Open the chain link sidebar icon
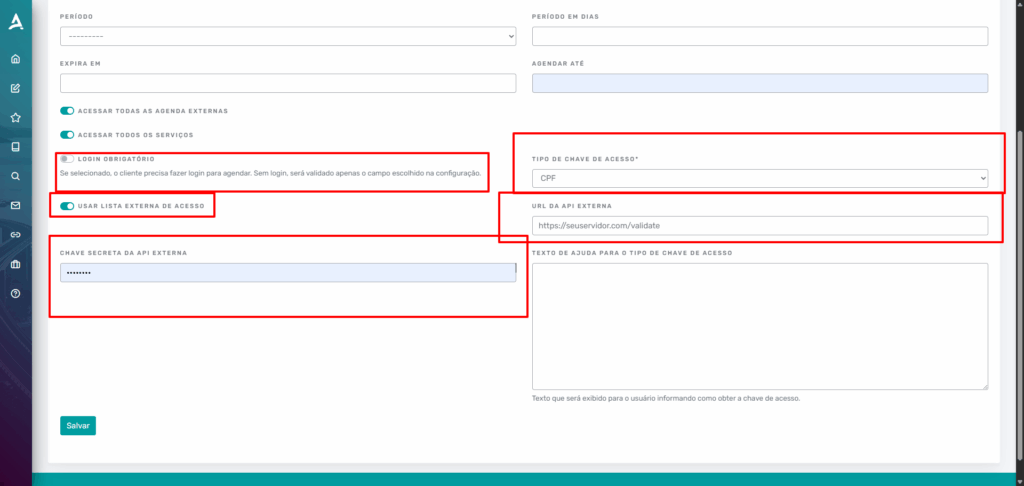The height and width of the screenshot is (486, 1024). point(16,235)
